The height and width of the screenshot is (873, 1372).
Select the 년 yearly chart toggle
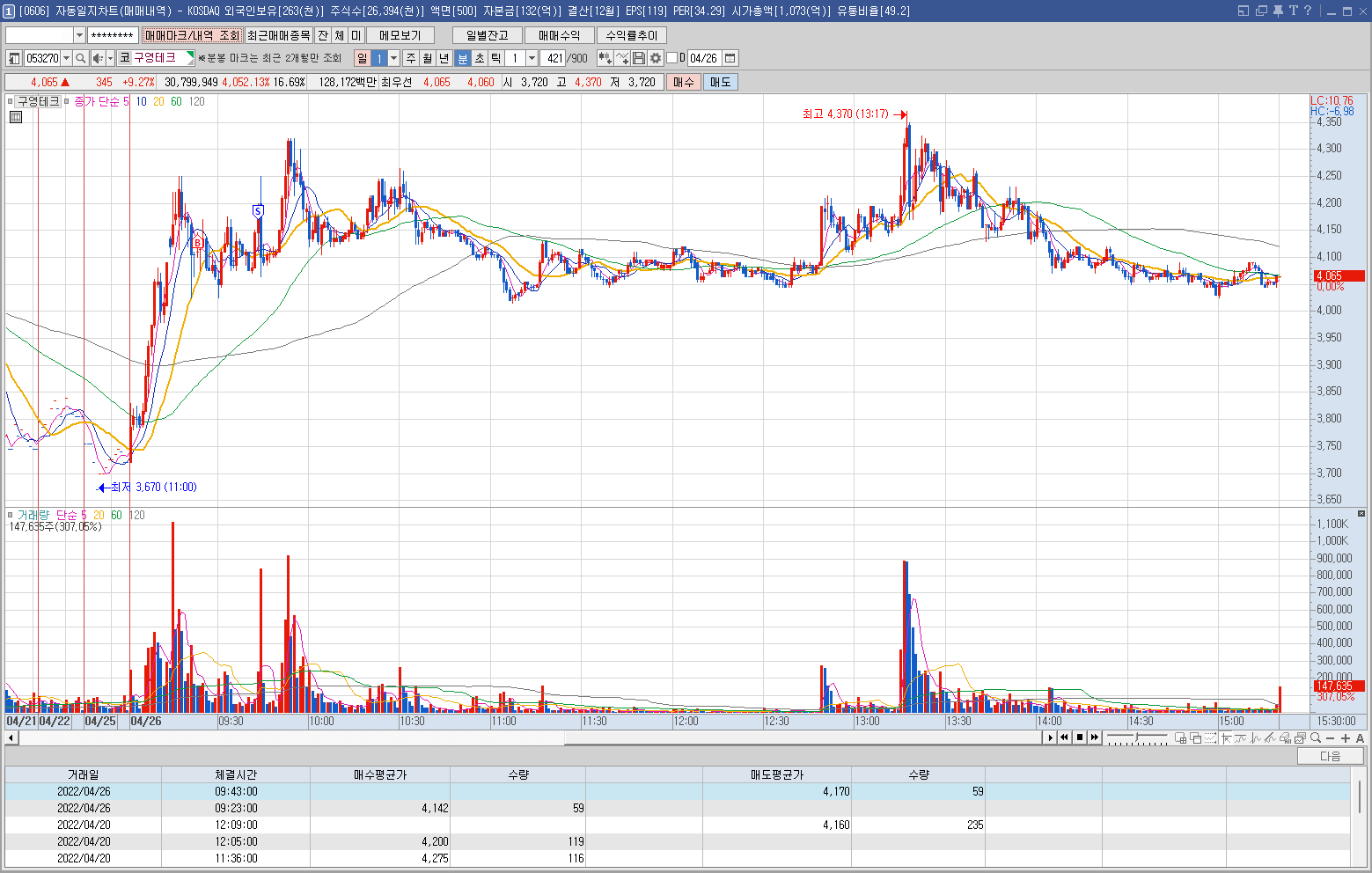pyautogui.click(x=444, y=58)
